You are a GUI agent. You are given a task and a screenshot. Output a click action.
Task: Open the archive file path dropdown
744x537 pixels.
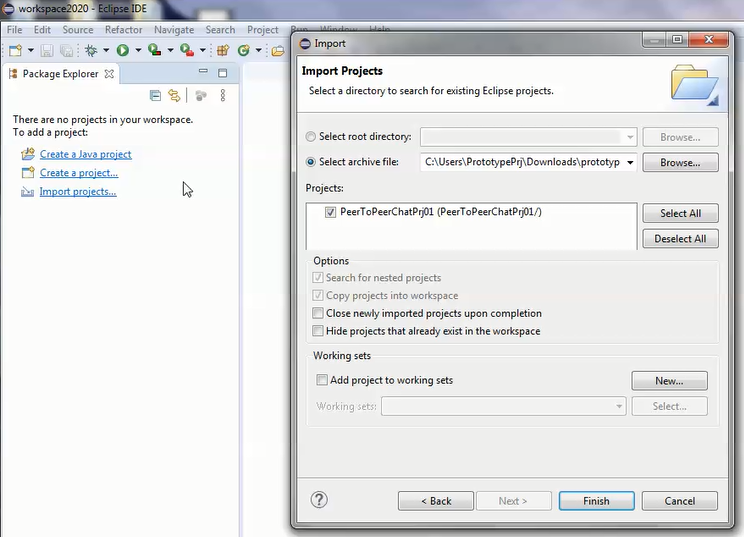630,162
